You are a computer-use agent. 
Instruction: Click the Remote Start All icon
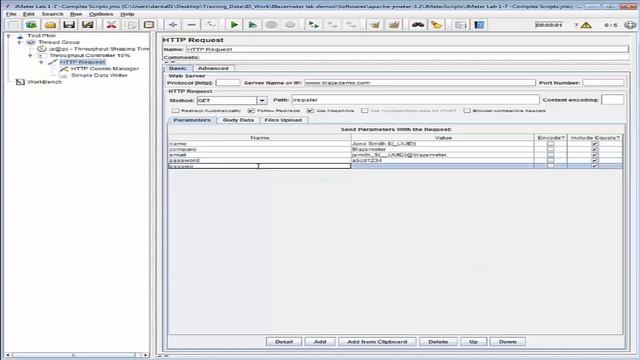pos(313,25)
